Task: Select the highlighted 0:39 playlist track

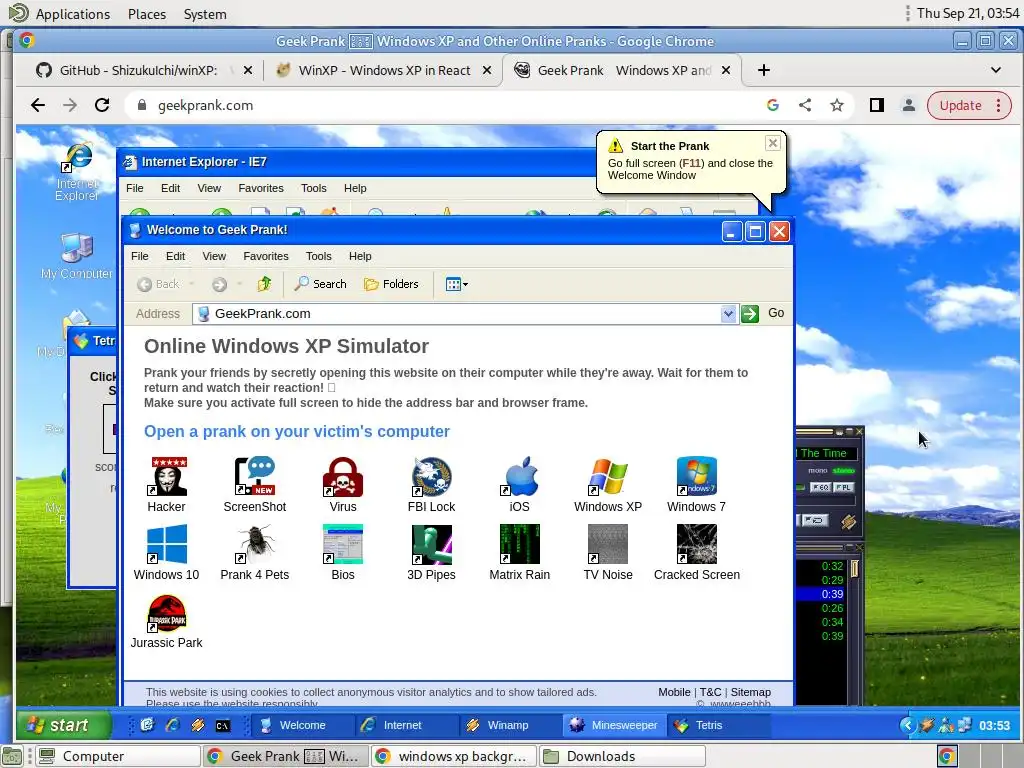Action: [821, 594]
